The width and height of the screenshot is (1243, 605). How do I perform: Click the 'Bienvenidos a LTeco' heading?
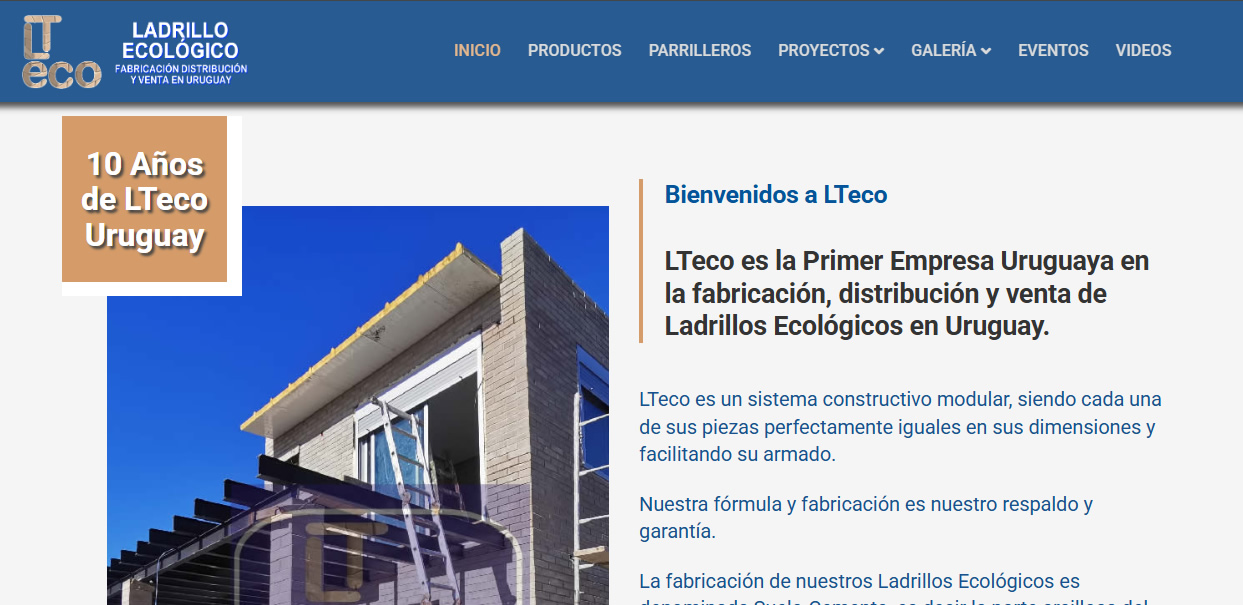[x=776, y=195]
